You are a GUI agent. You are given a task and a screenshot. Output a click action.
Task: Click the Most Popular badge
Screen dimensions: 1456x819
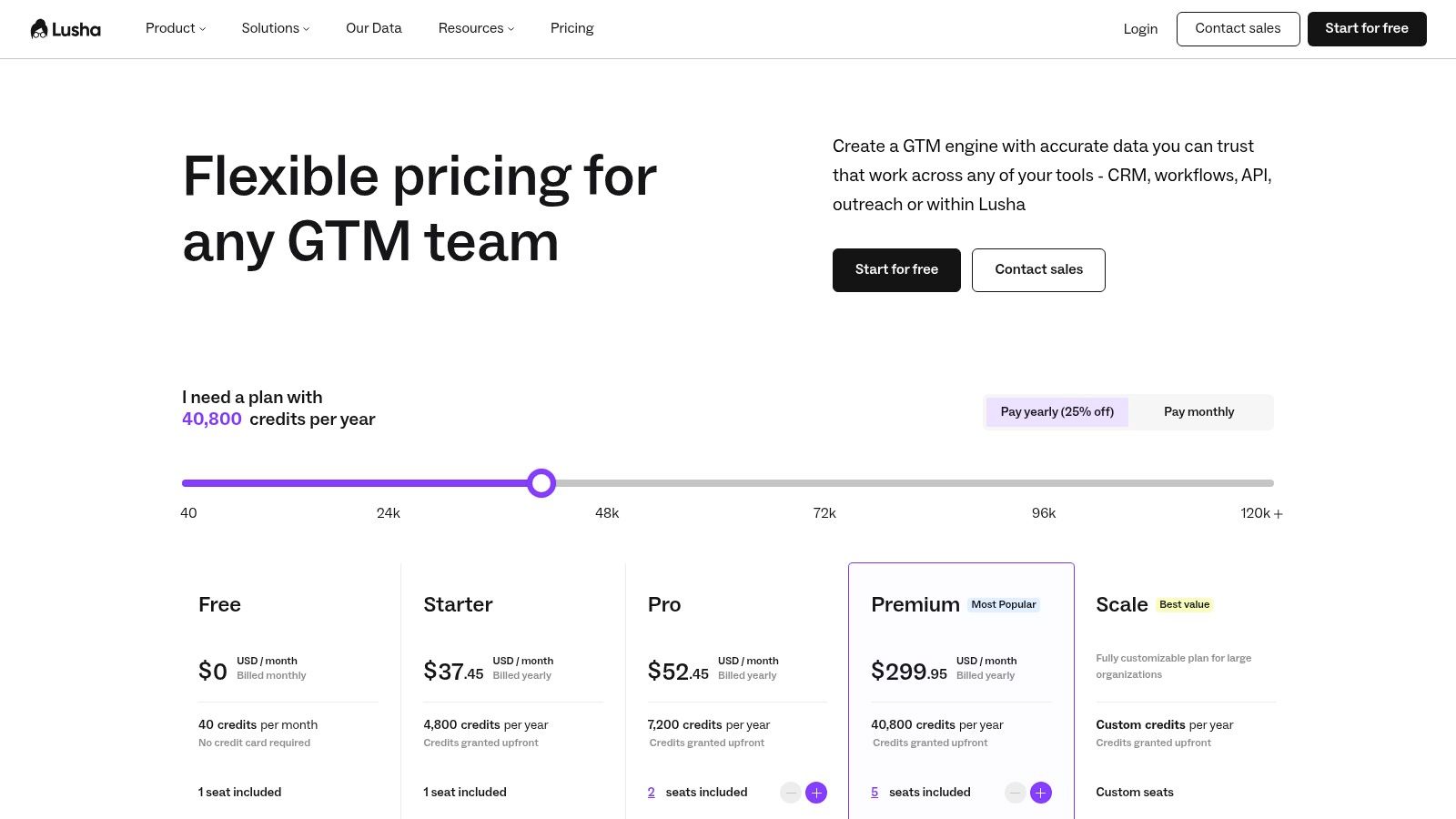[x=1004, y=605]
